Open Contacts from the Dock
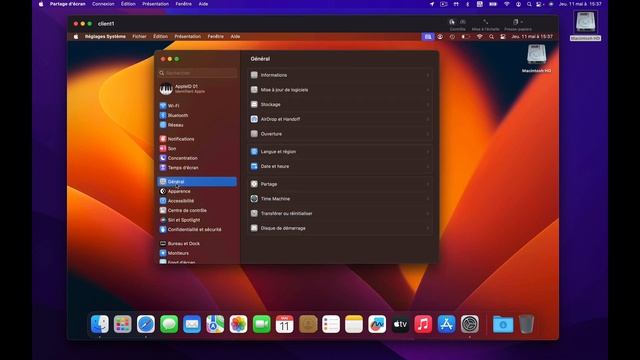The height and width of the screenshot is (360, 640). 308,324
